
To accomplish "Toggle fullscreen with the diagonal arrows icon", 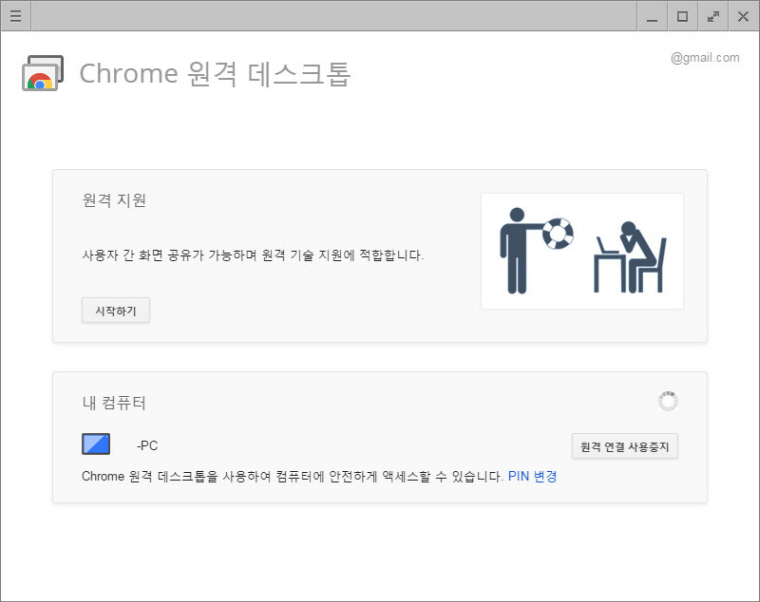I will coord(712,16).
